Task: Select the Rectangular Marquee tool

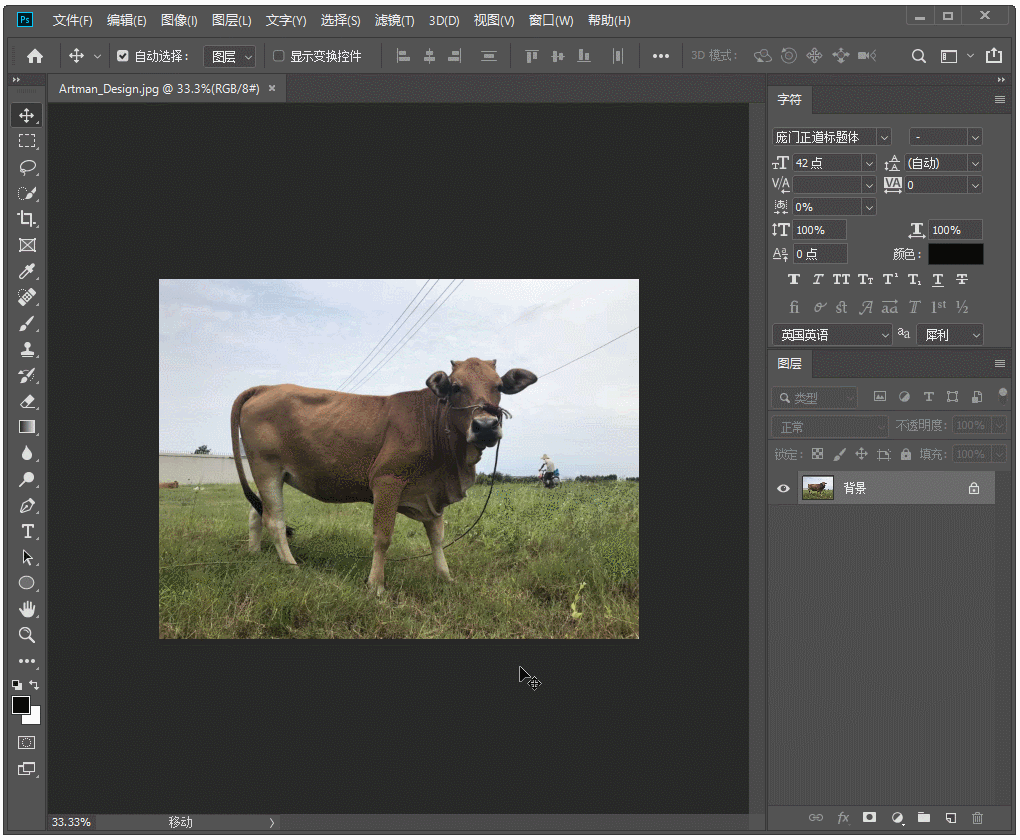Action: pyautogui.click(x=27, y=141)
